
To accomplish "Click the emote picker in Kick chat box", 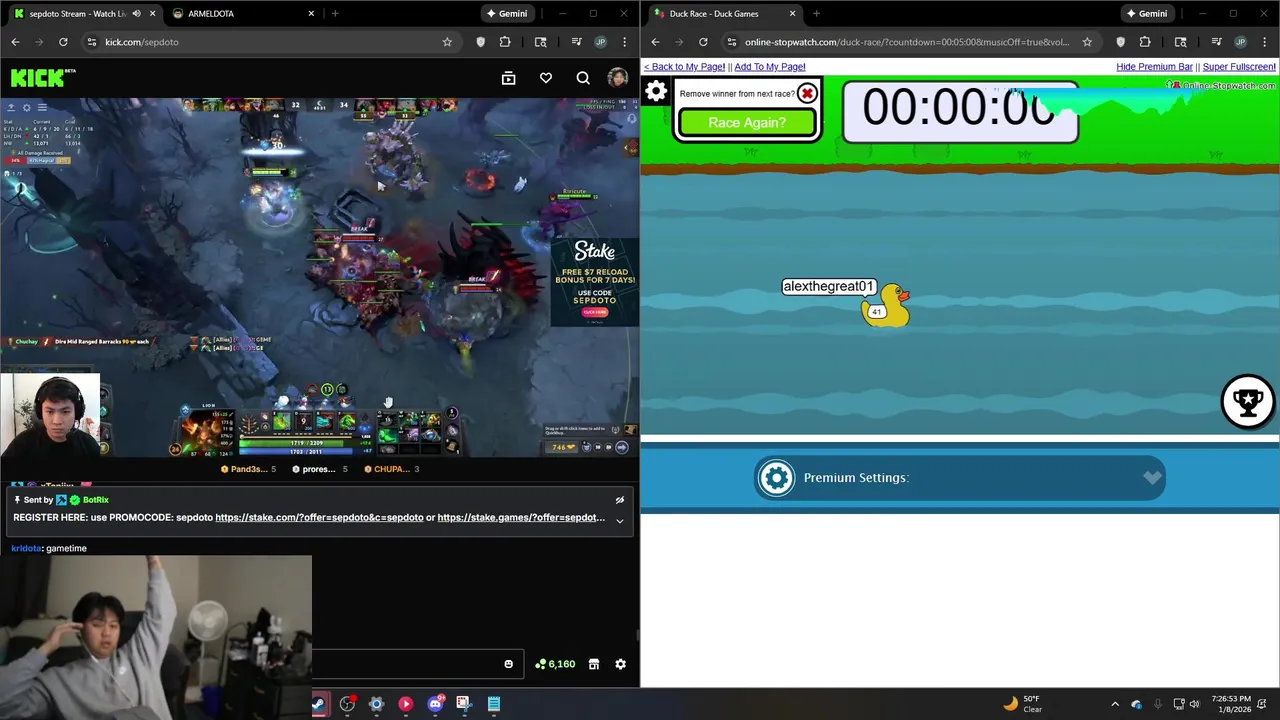I will tap(508, 664).
